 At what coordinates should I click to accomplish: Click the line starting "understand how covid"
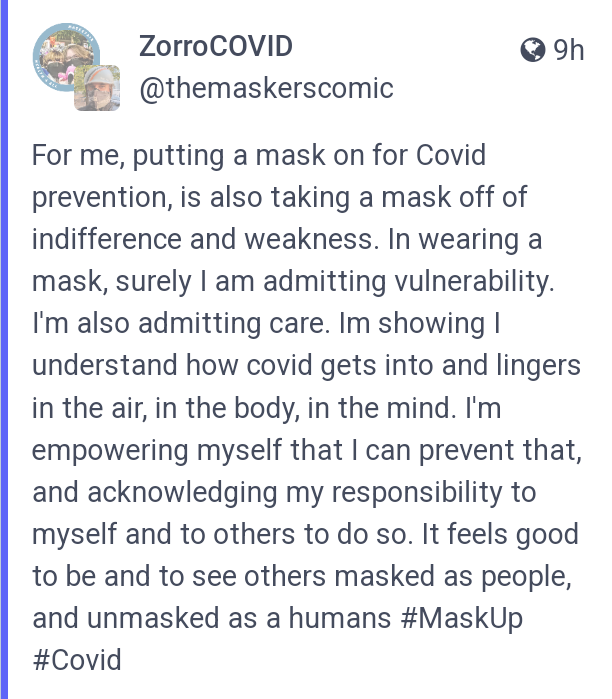(x=306, y=366)
